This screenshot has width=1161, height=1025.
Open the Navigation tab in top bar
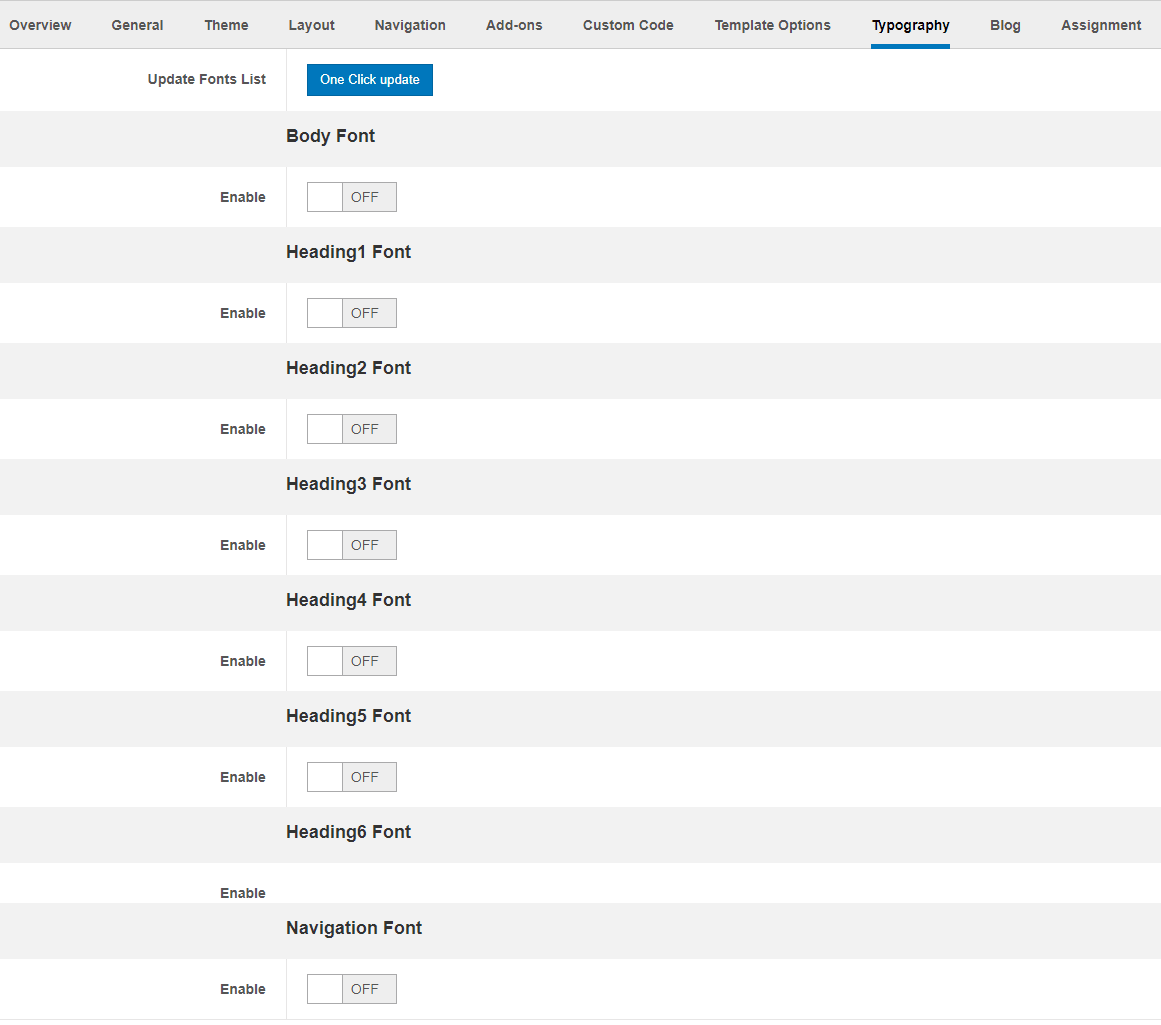pyautogui.click(x=410, y=25)
